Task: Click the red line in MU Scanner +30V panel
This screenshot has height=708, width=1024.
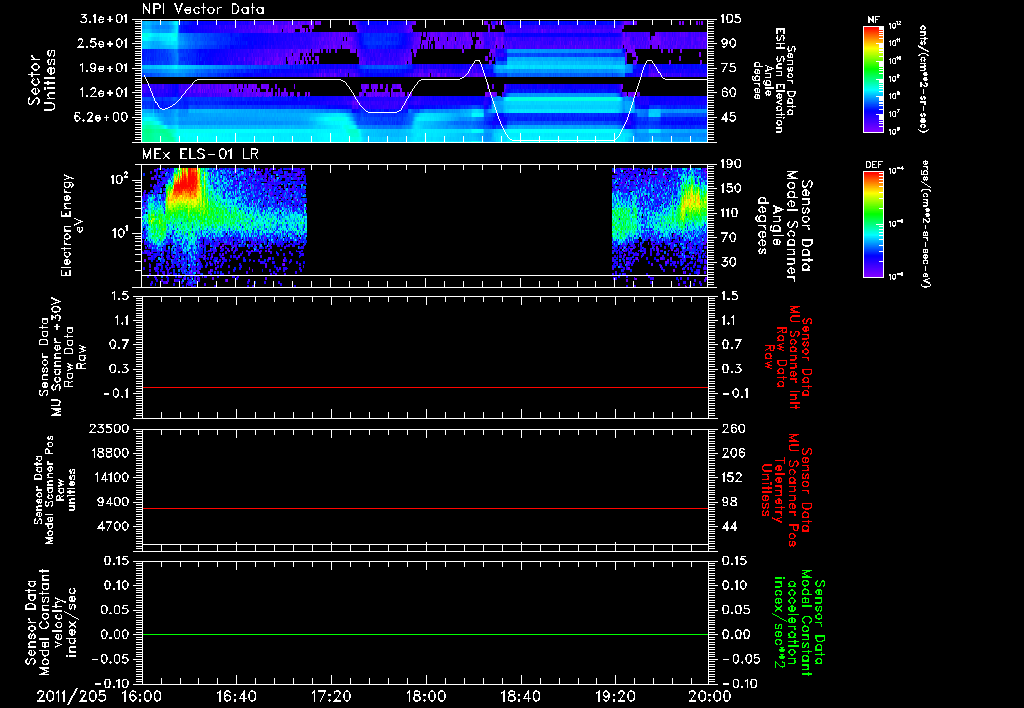Action: 424,387
